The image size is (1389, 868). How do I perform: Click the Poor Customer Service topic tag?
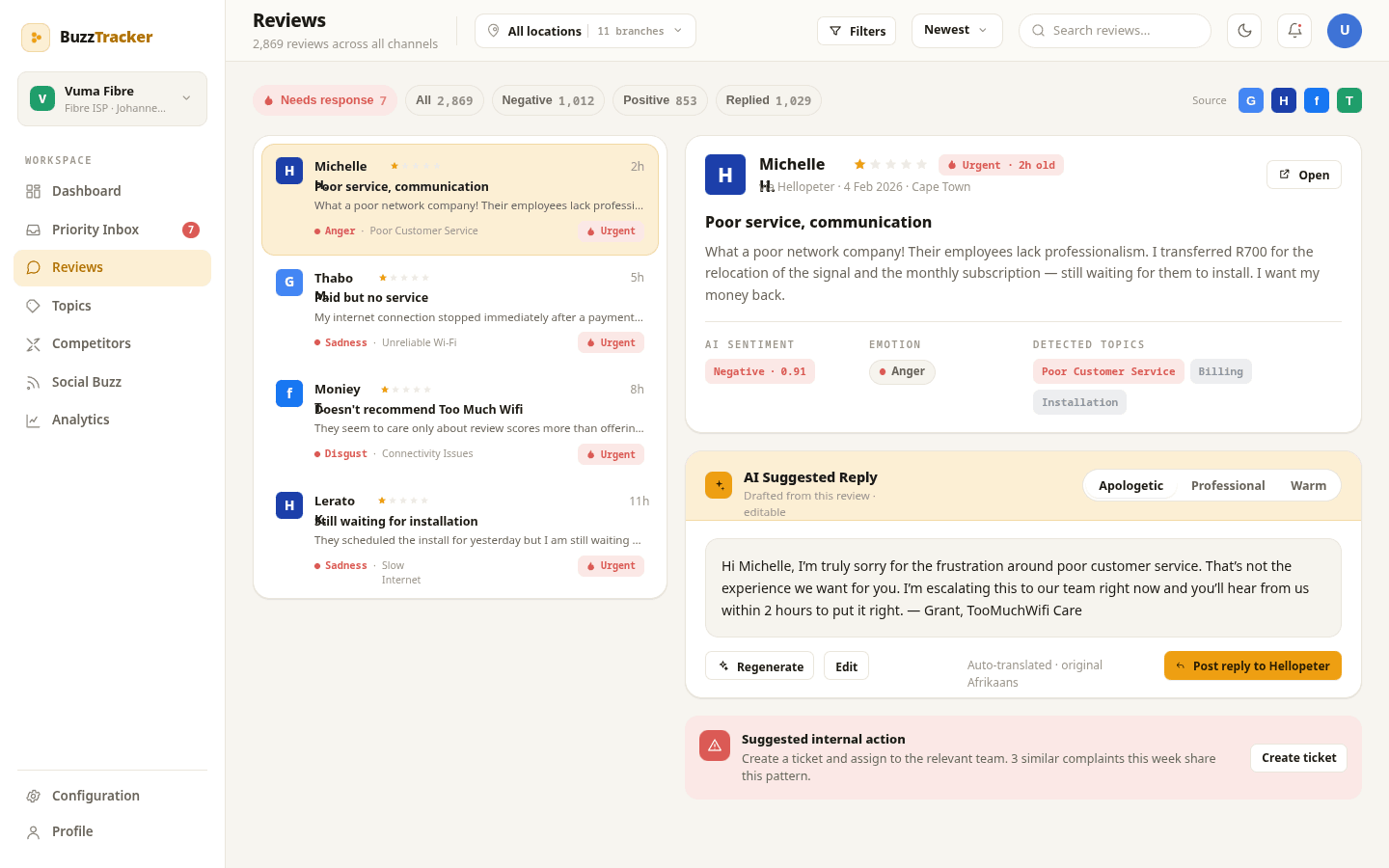[1108, 371]
